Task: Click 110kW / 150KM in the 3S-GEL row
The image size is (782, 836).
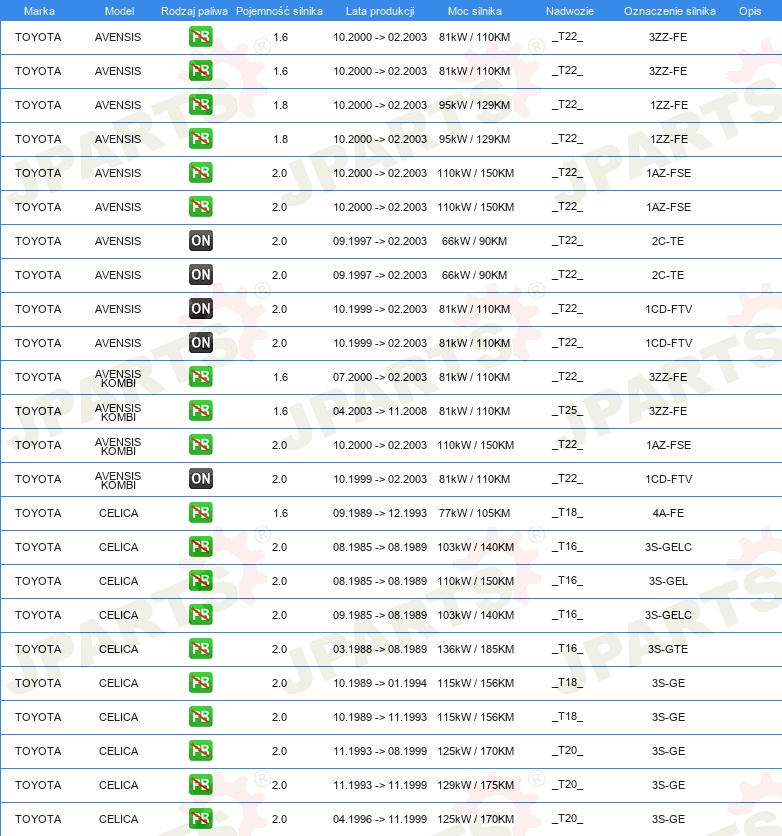Action: (475, 581)
